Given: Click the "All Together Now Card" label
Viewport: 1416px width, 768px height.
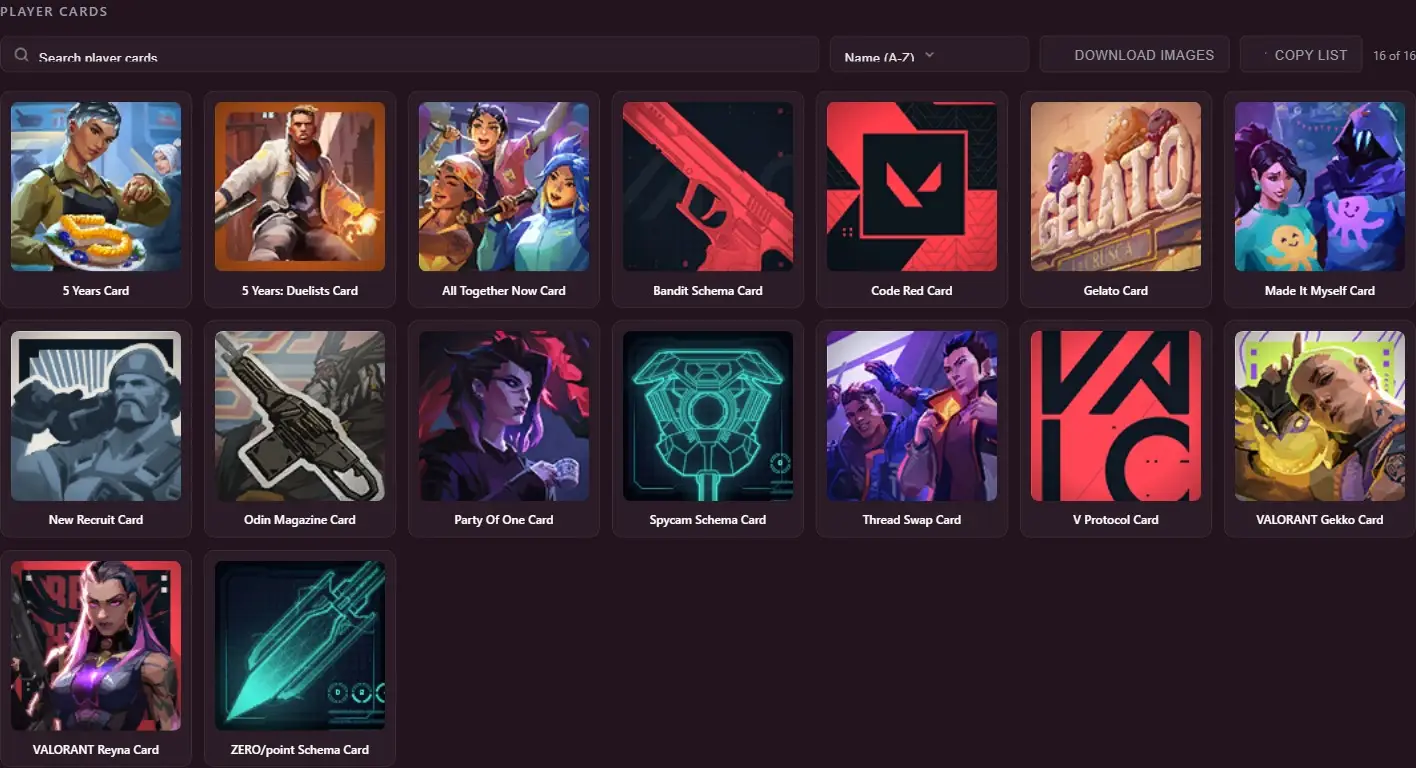Looking at the screenshot, I should [x=504, y=291].
